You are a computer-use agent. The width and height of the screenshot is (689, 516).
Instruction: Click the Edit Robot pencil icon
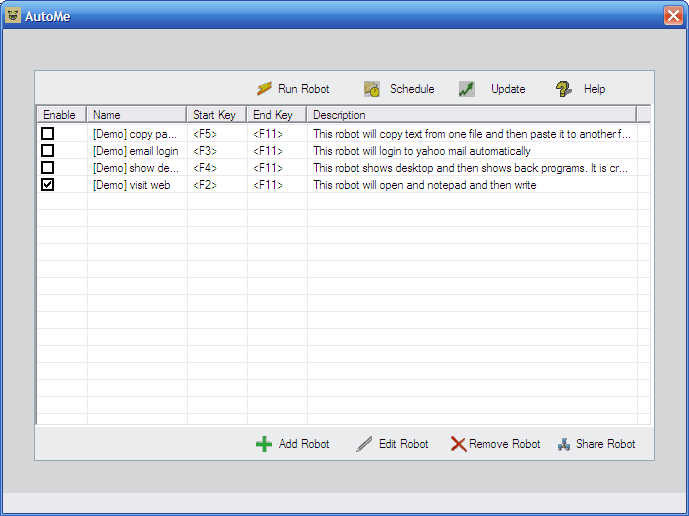point(364,444)
